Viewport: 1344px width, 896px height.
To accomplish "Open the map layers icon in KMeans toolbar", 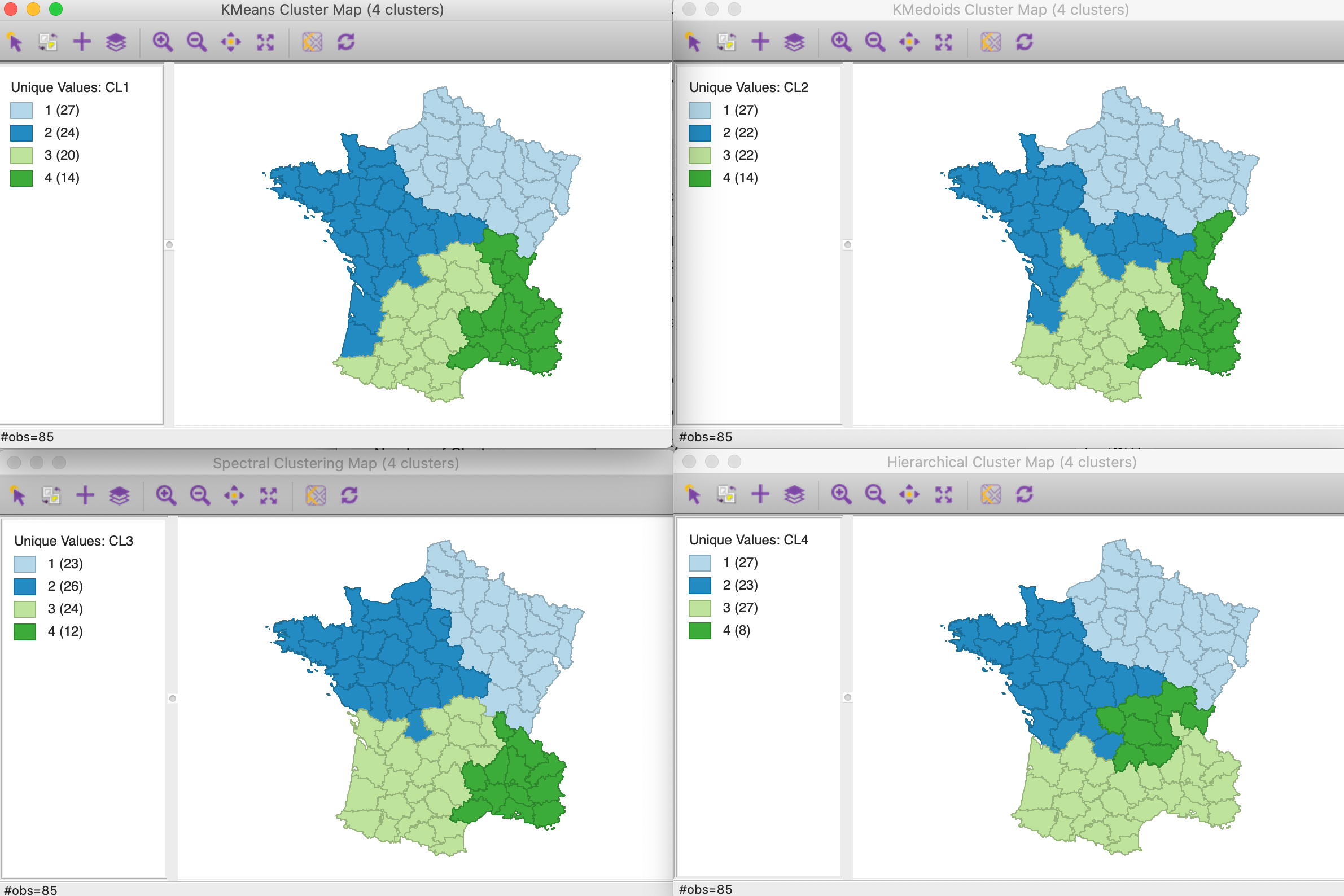I will [116, 42].
